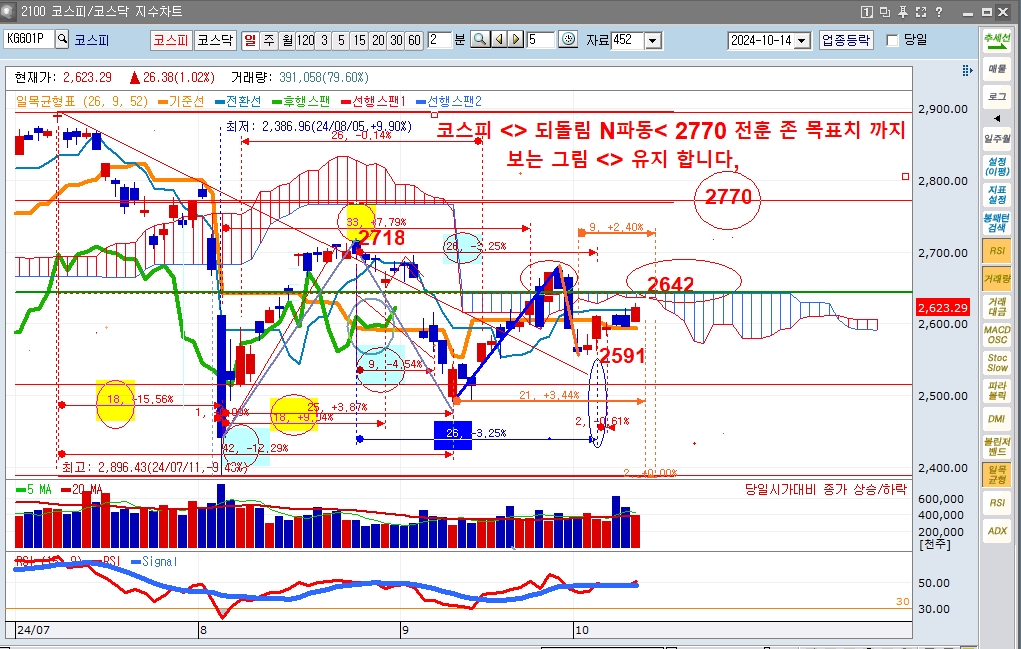Screen dimensions: 1021x649
Task: Open the date 2024-10-14 dropdown arrow
Action: pyautogui.click(x=802, y=40)
